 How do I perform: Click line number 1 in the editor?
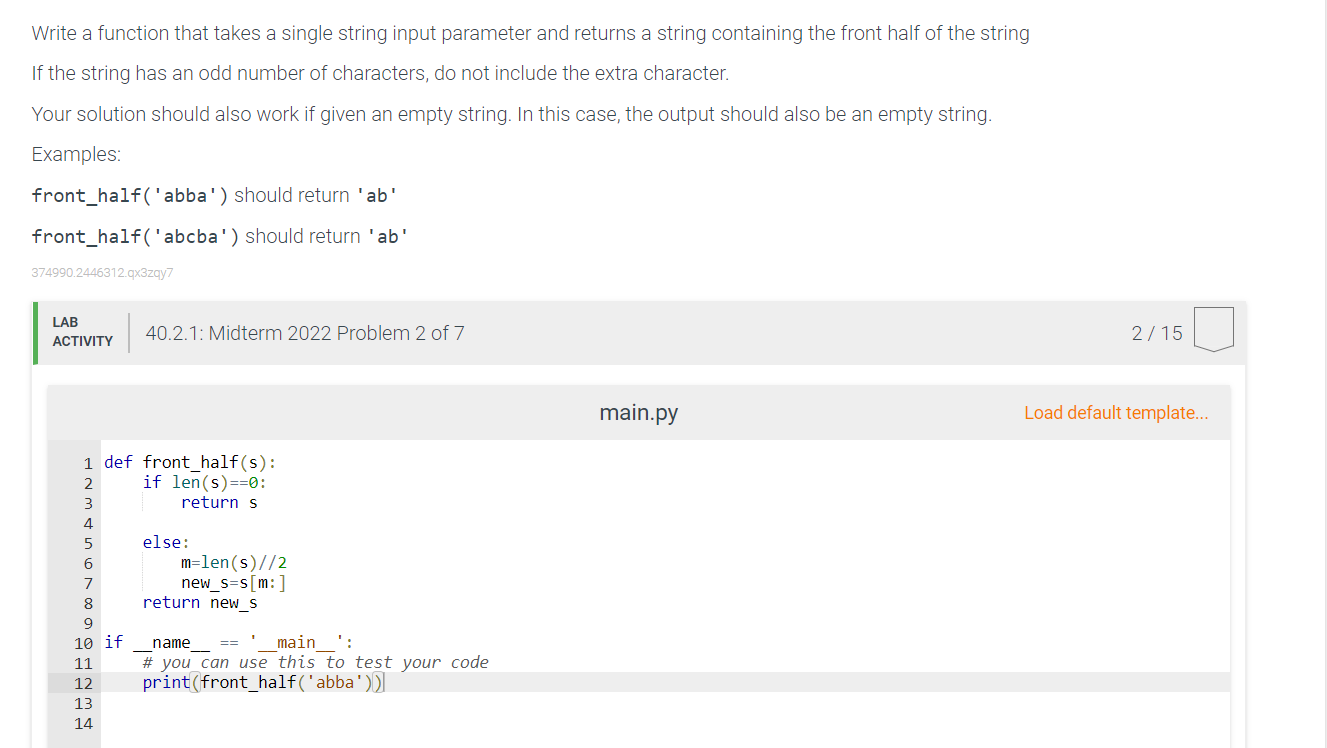click(87, 462)
